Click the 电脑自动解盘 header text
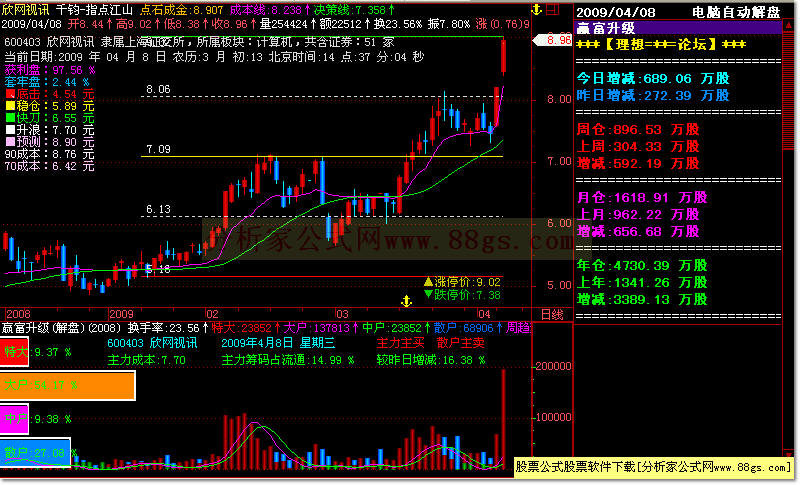801x485 pixels. coord(737,12)
